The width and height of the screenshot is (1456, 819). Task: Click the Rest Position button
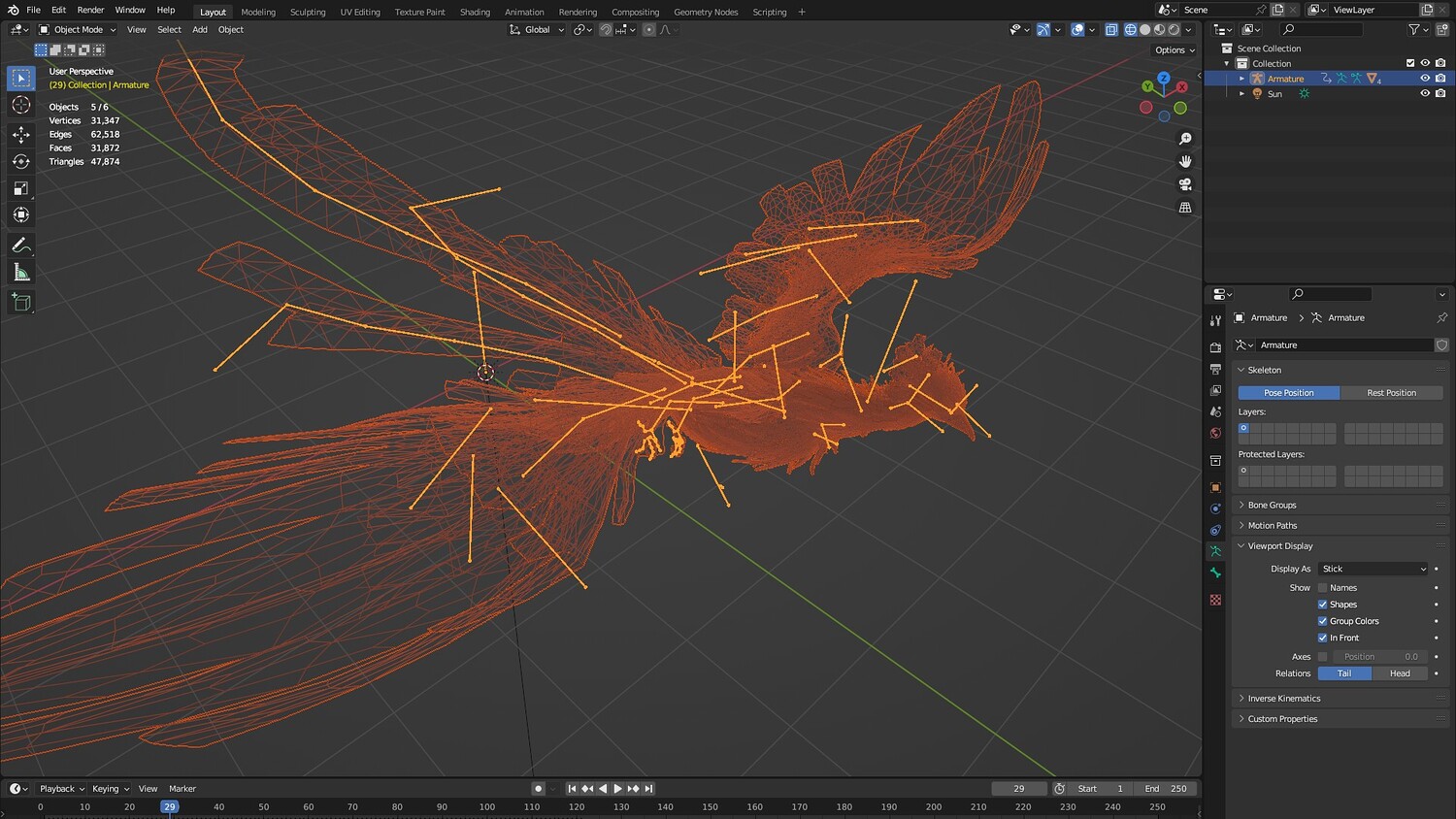(x=1391, y=393)
